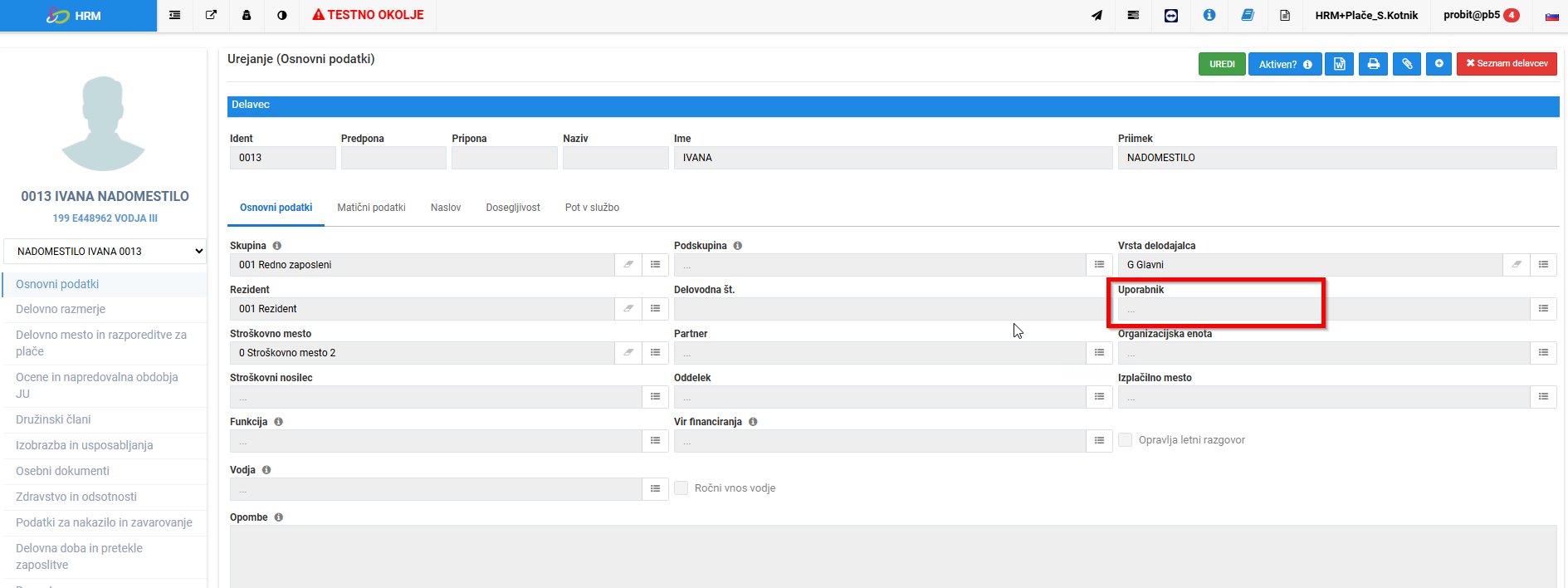
Task: Launch the TeamViewer remote support icon
Action: (x=1171, y=15)
